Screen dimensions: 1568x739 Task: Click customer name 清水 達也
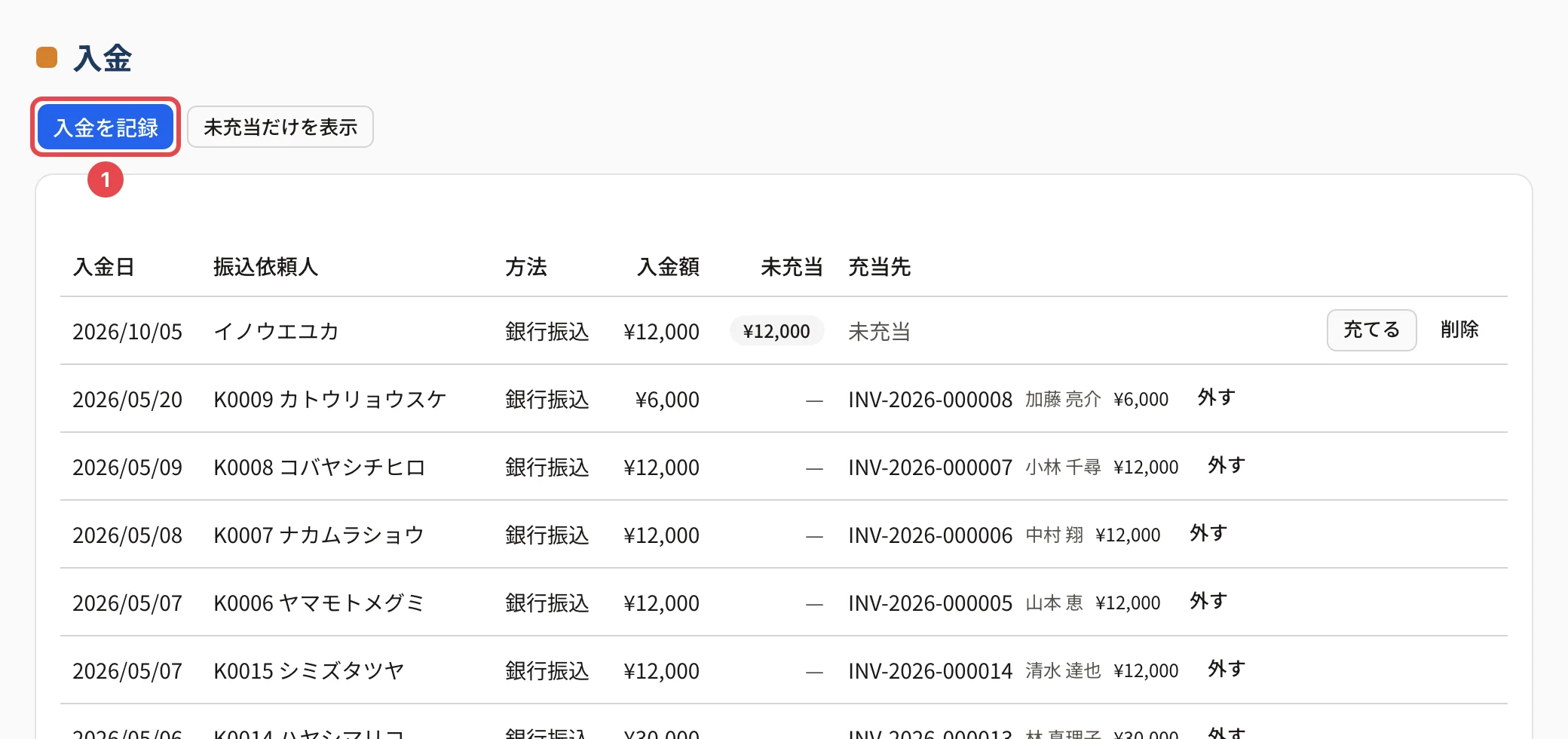1063,670
